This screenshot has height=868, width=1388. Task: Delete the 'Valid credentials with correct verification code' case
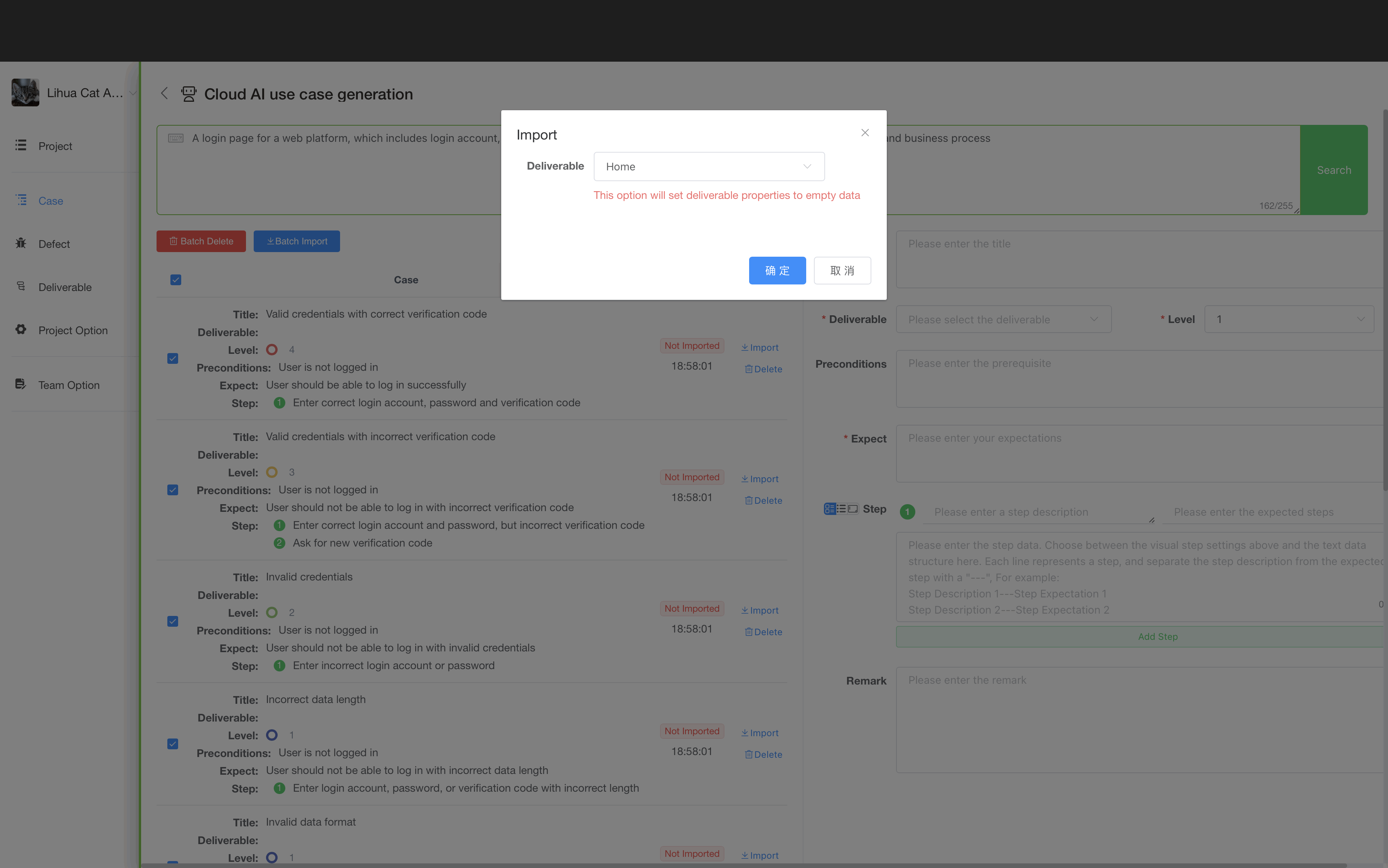tap(763, 369)
